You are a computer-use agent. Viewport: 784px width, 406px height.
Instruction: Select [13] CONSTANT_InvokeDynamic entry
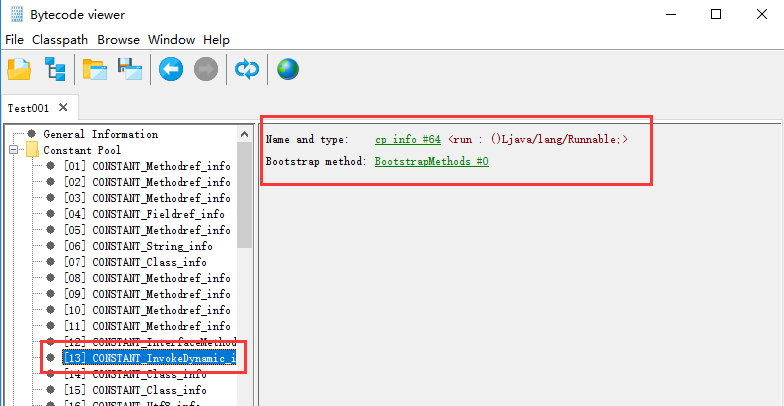(149, 358)
